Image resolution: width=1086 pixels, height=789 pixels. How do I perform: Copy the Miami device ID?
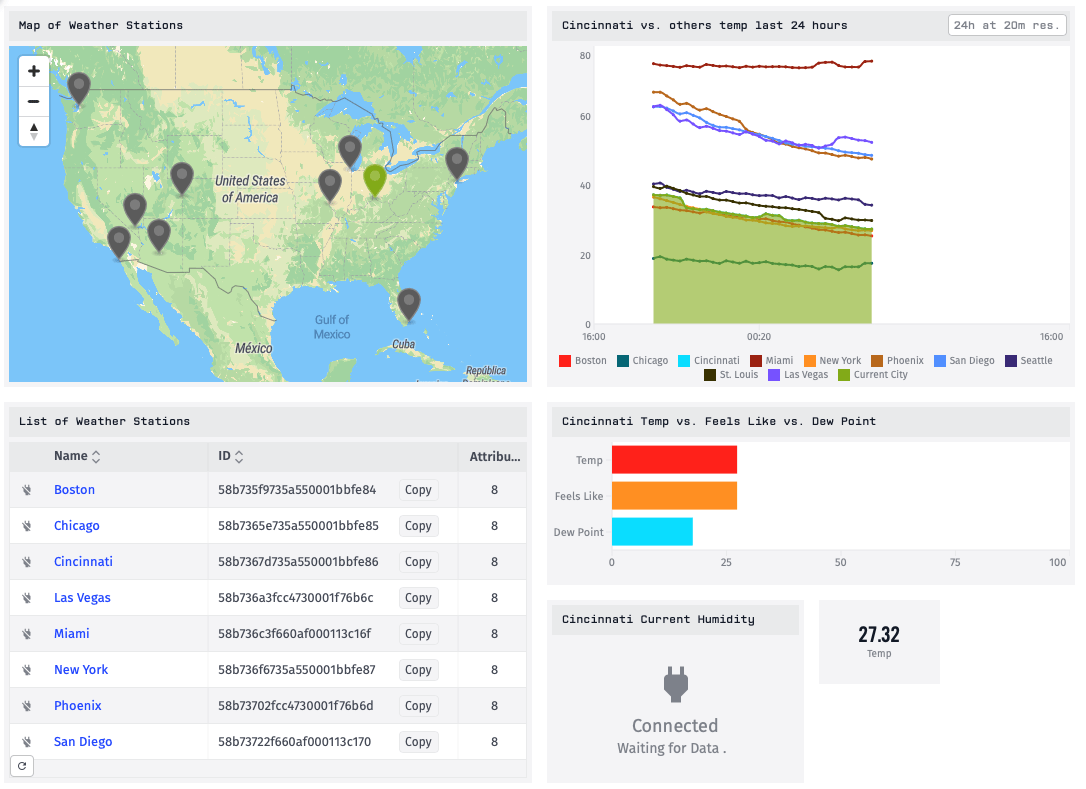(418, 634)
